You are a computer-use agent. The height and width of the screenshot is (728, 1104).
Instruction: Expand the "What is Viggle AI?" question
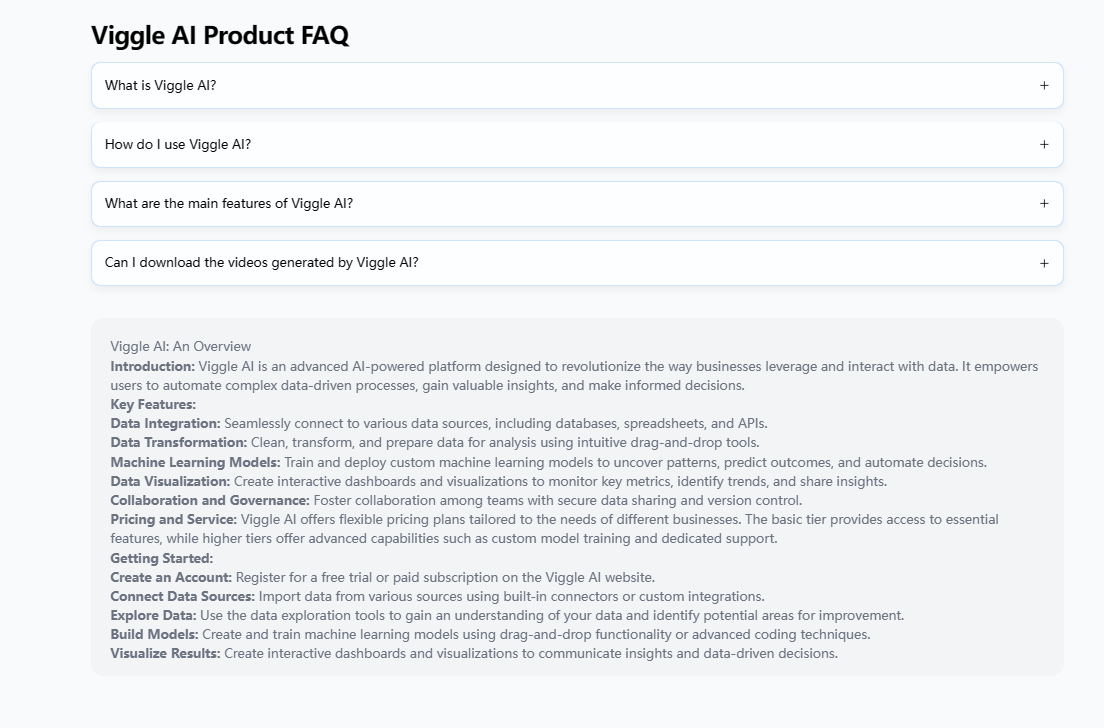pos(160,86)
